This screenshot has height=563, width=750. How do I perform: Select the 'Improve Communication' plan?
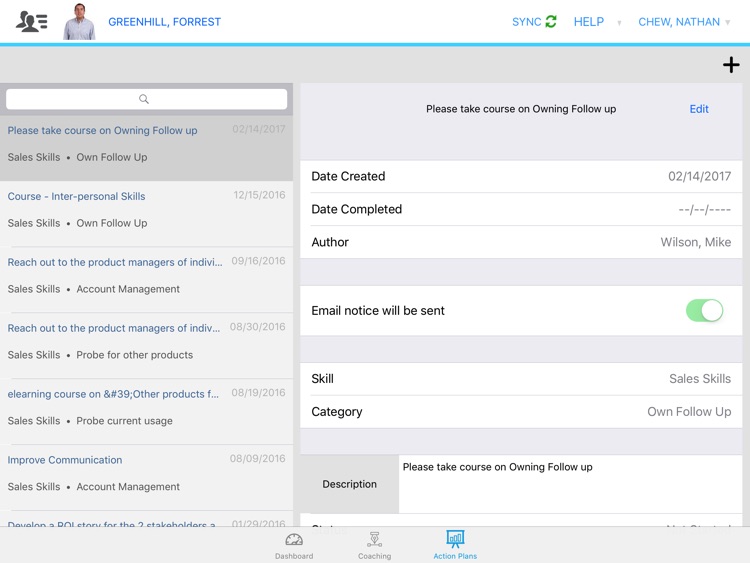(x=146, y=478)
